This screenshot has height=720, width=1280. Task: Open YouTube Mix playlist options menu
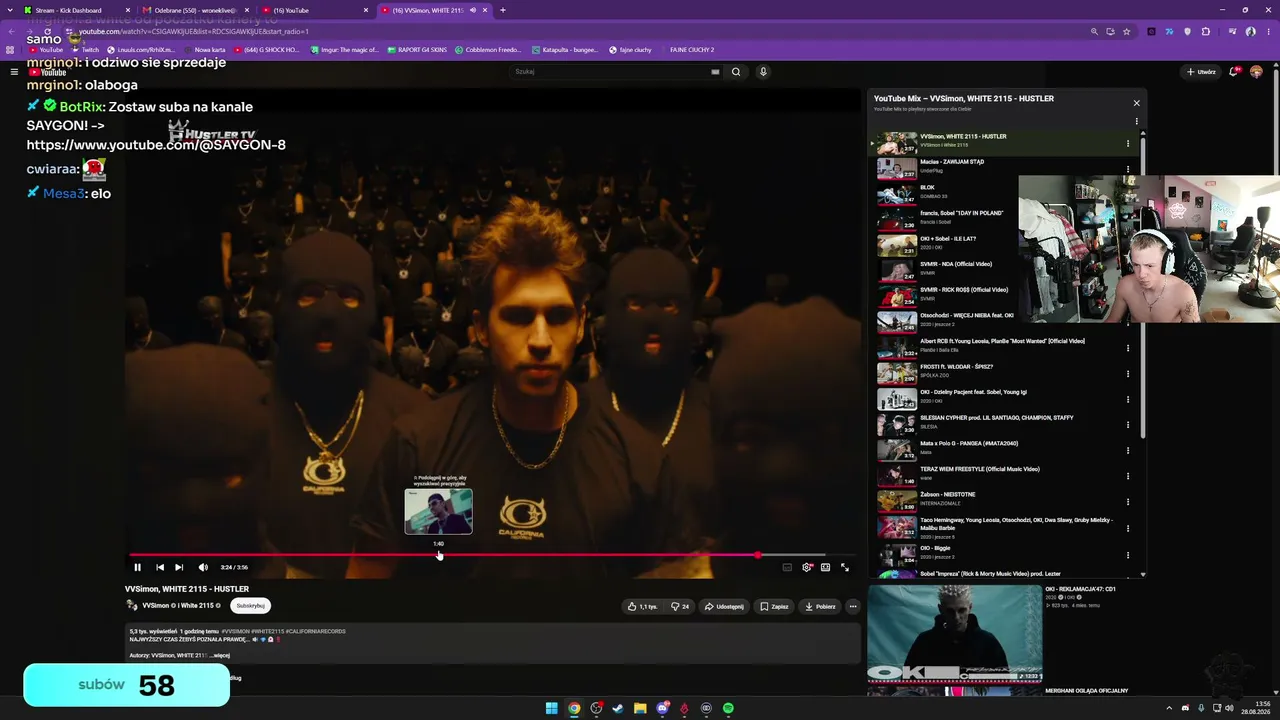click(x=1136, y=121)
